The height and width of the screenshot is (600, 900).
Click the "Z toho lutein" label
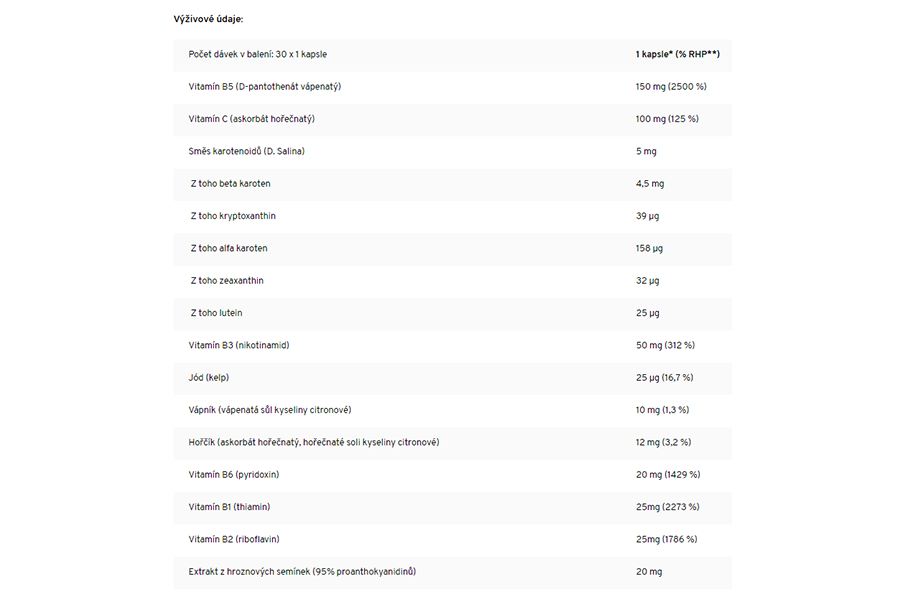click(x=216, y=313)
